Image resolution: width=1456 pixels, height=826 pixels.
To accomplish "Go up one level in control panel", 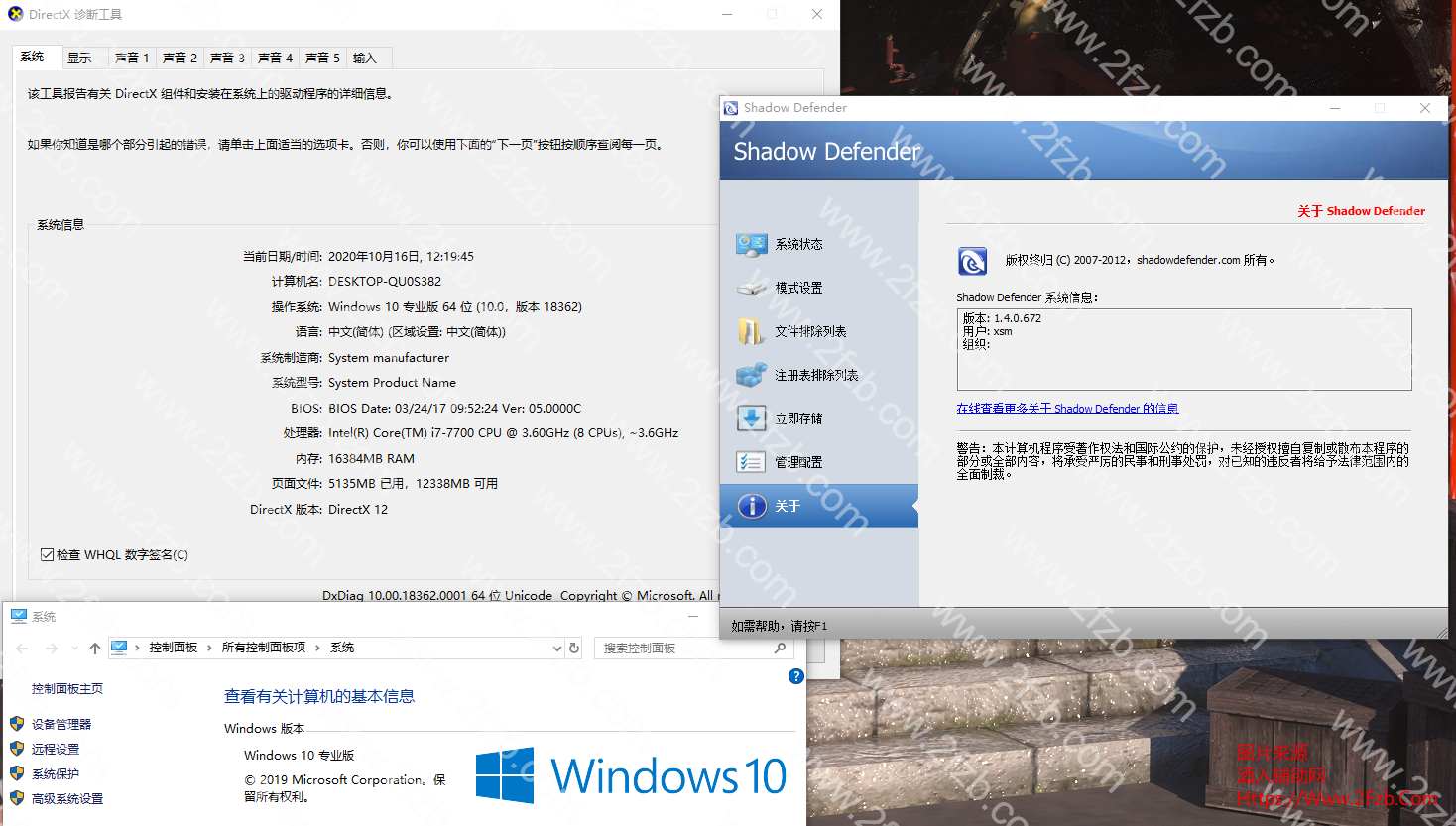I will [x=95, y=648].
